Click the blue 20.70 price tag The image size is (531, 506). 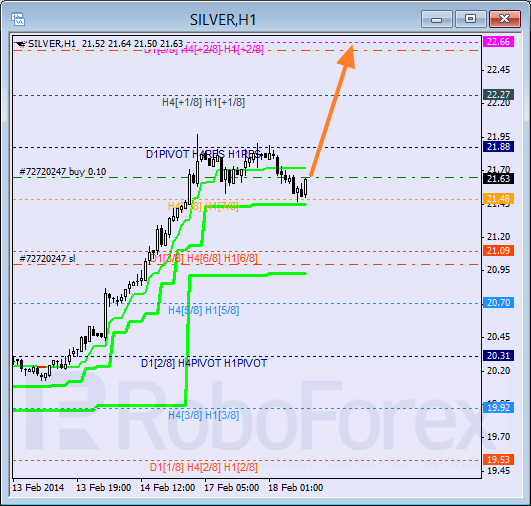(498, 302)
